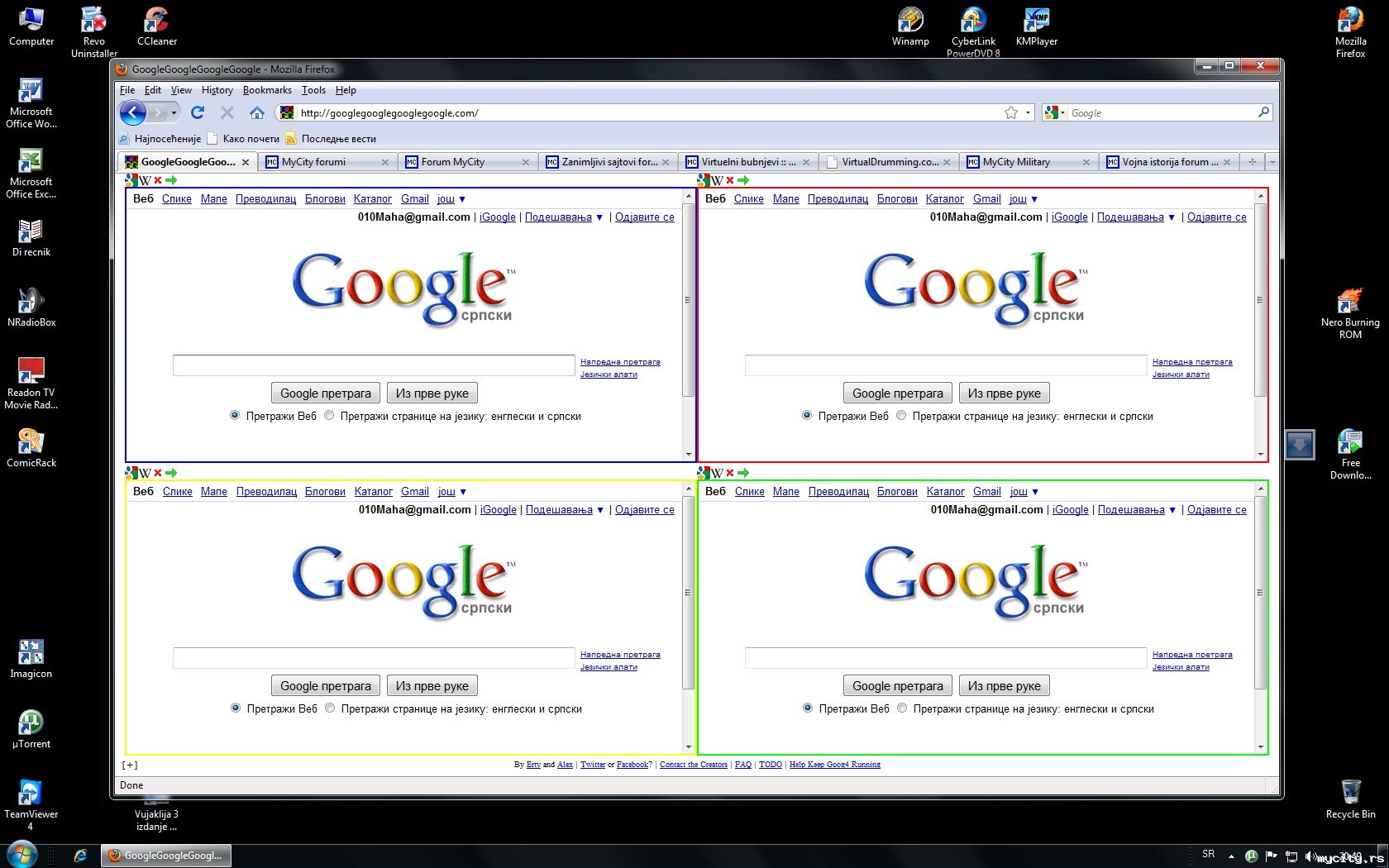Reload the page with the refresh icon

198,112
